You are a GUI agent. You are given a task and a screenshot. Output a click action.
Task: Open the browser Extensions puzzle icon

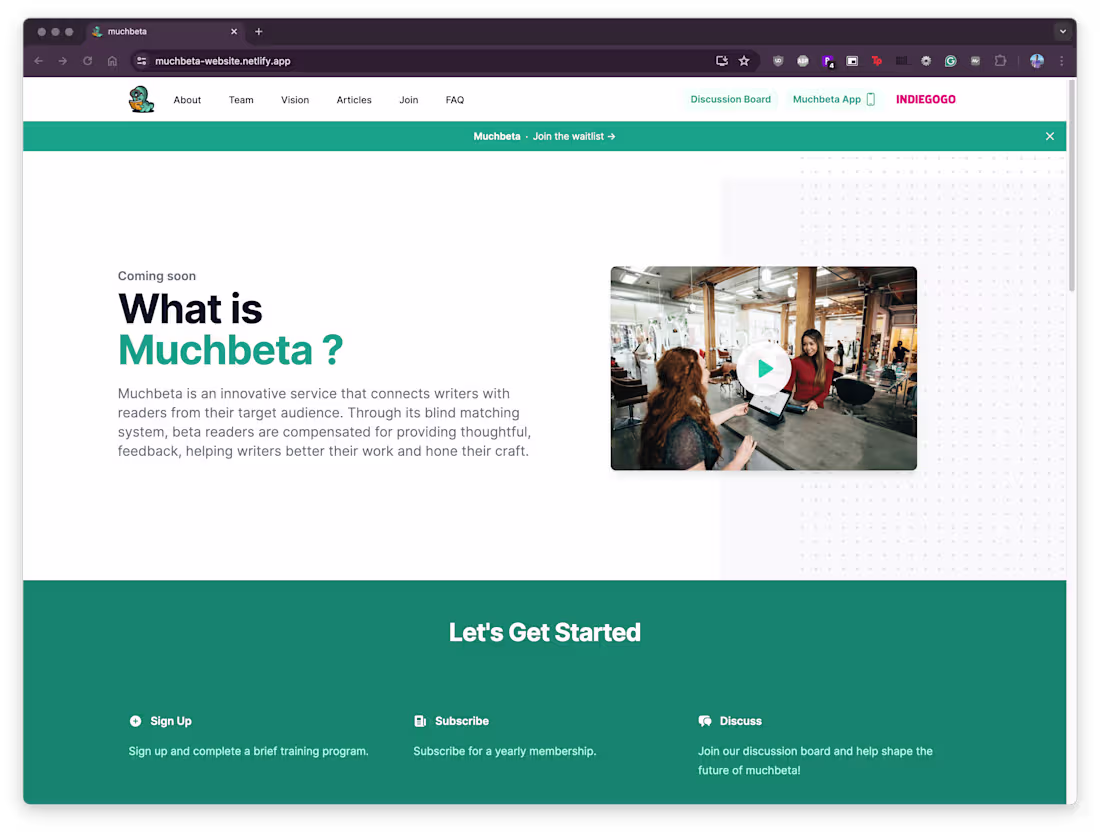tap(1001, 61)
